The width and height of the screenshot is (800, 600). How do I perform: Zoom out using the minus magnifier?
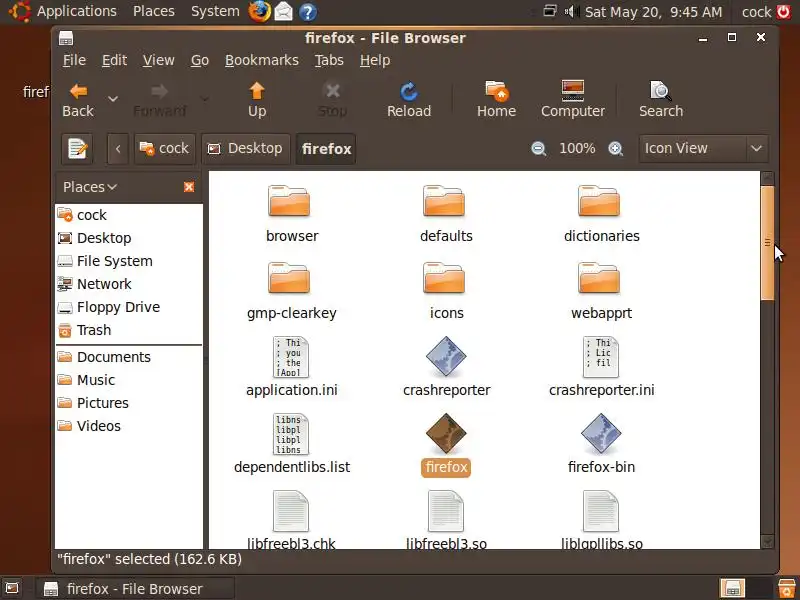click(x=538, y=148)
